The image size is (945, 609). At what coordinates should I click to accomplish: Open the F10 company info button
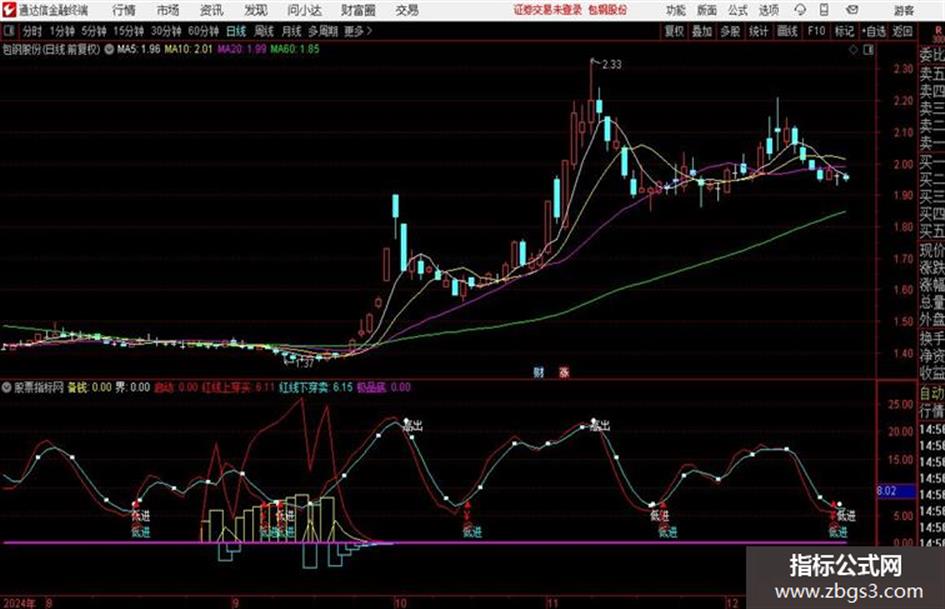(x=816, y=31)
